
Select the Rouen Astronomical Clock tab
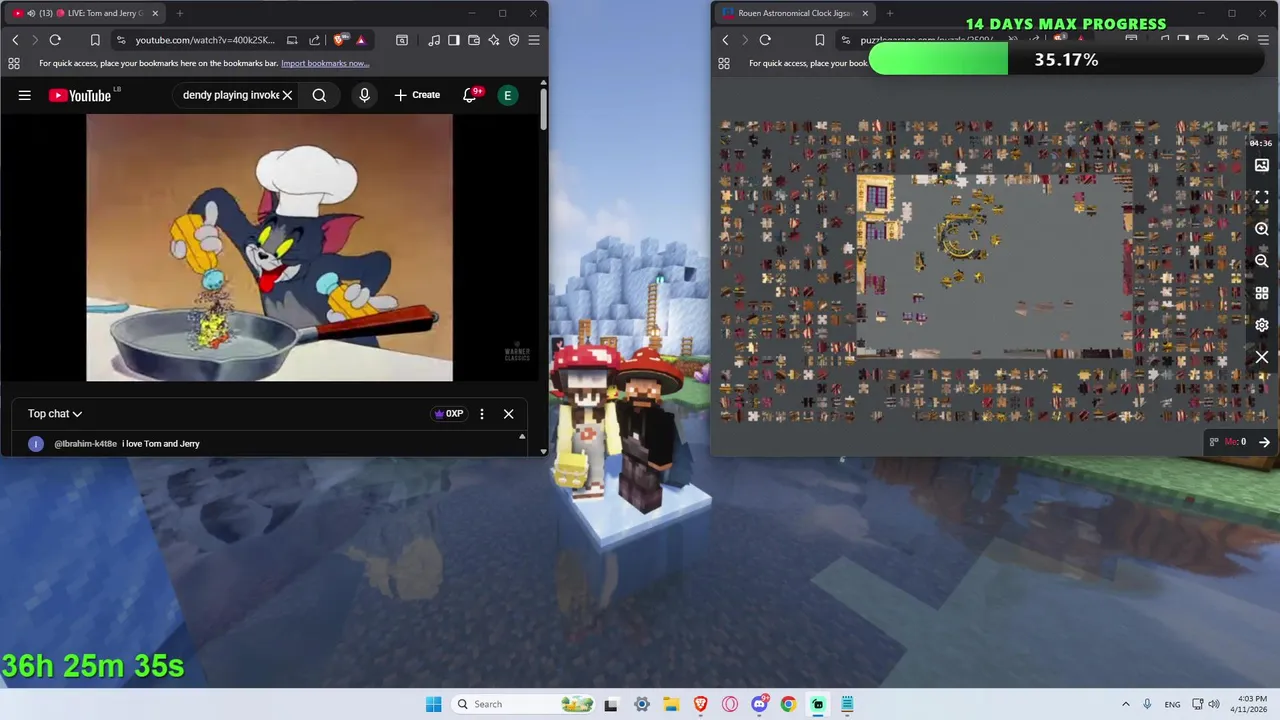coord(795,13)
